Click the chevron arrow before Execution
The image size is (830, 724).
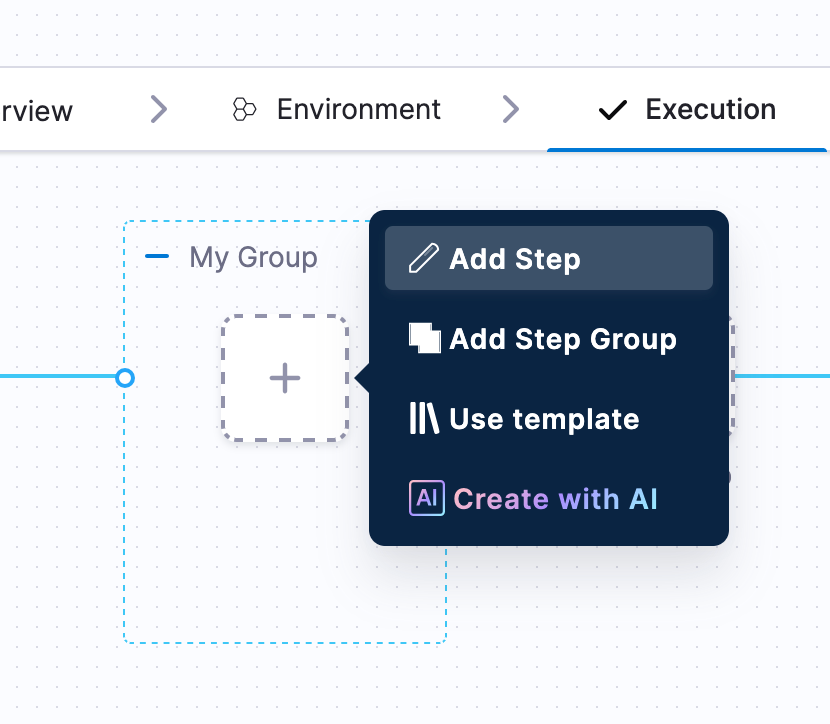[x=511, y=109]
